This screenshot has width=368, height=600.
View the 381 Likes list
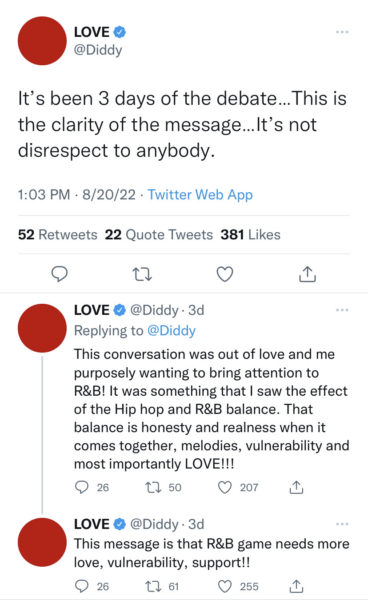[250, 235]
